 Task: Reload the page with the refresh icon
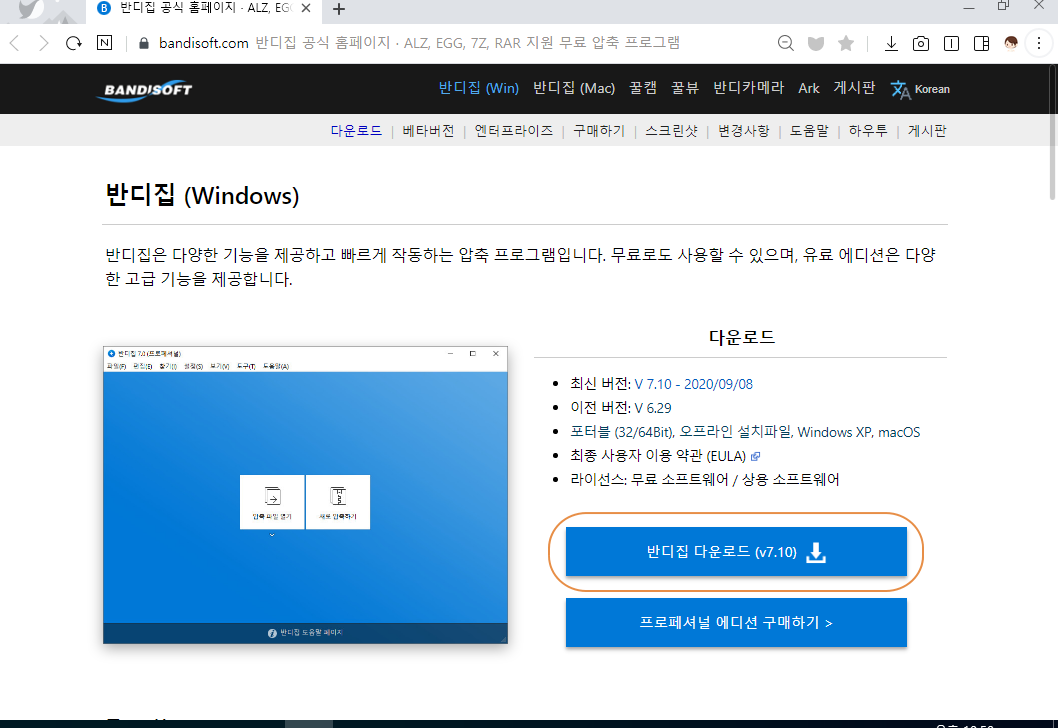coord(74,44)
